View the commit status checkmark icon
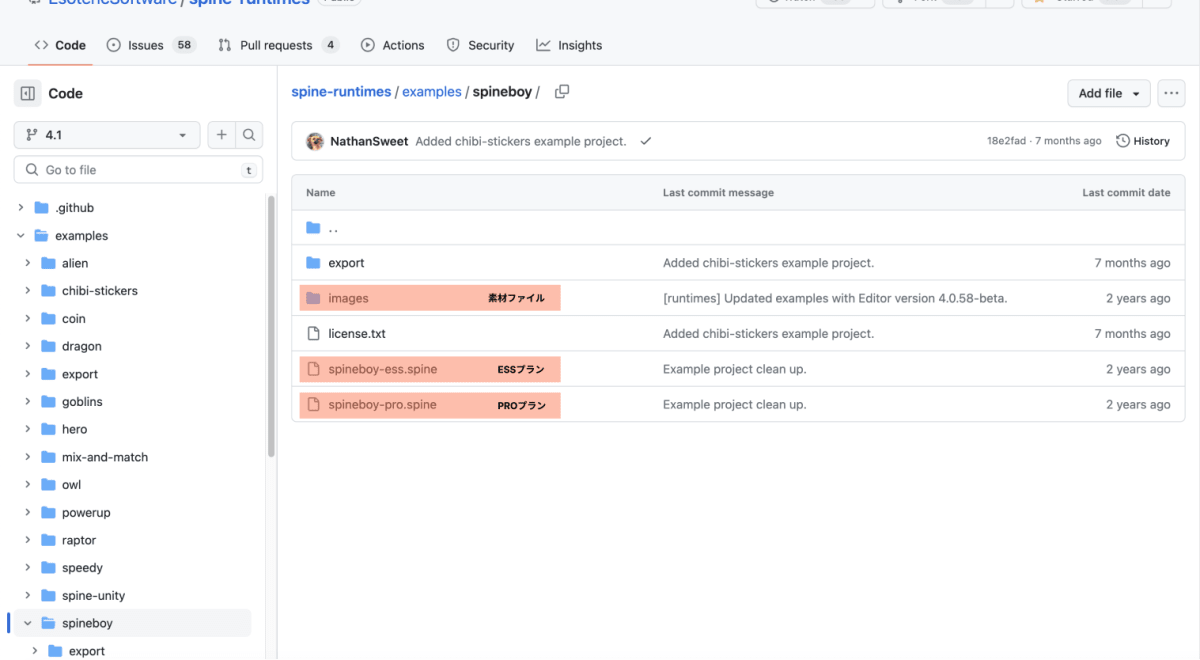Screen dimensions: 1200x660 [x=646, y=141]
